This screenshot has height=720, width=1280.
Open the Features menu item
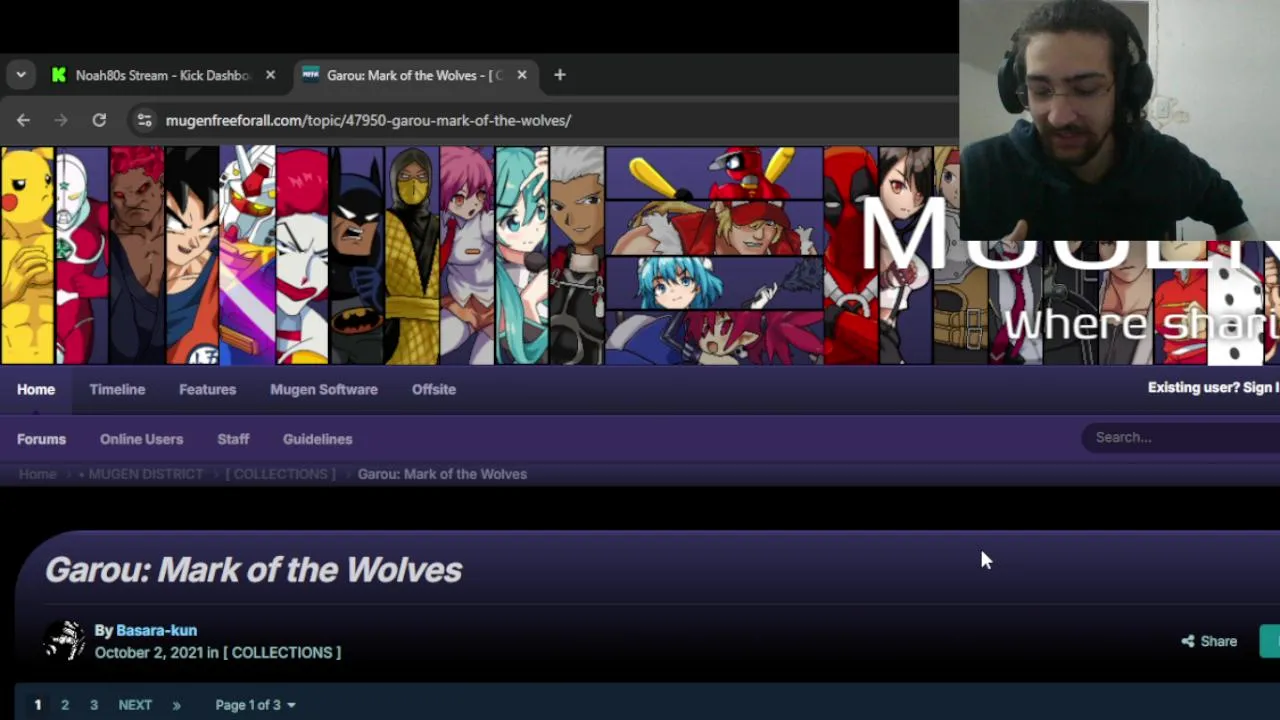(207, 389)
